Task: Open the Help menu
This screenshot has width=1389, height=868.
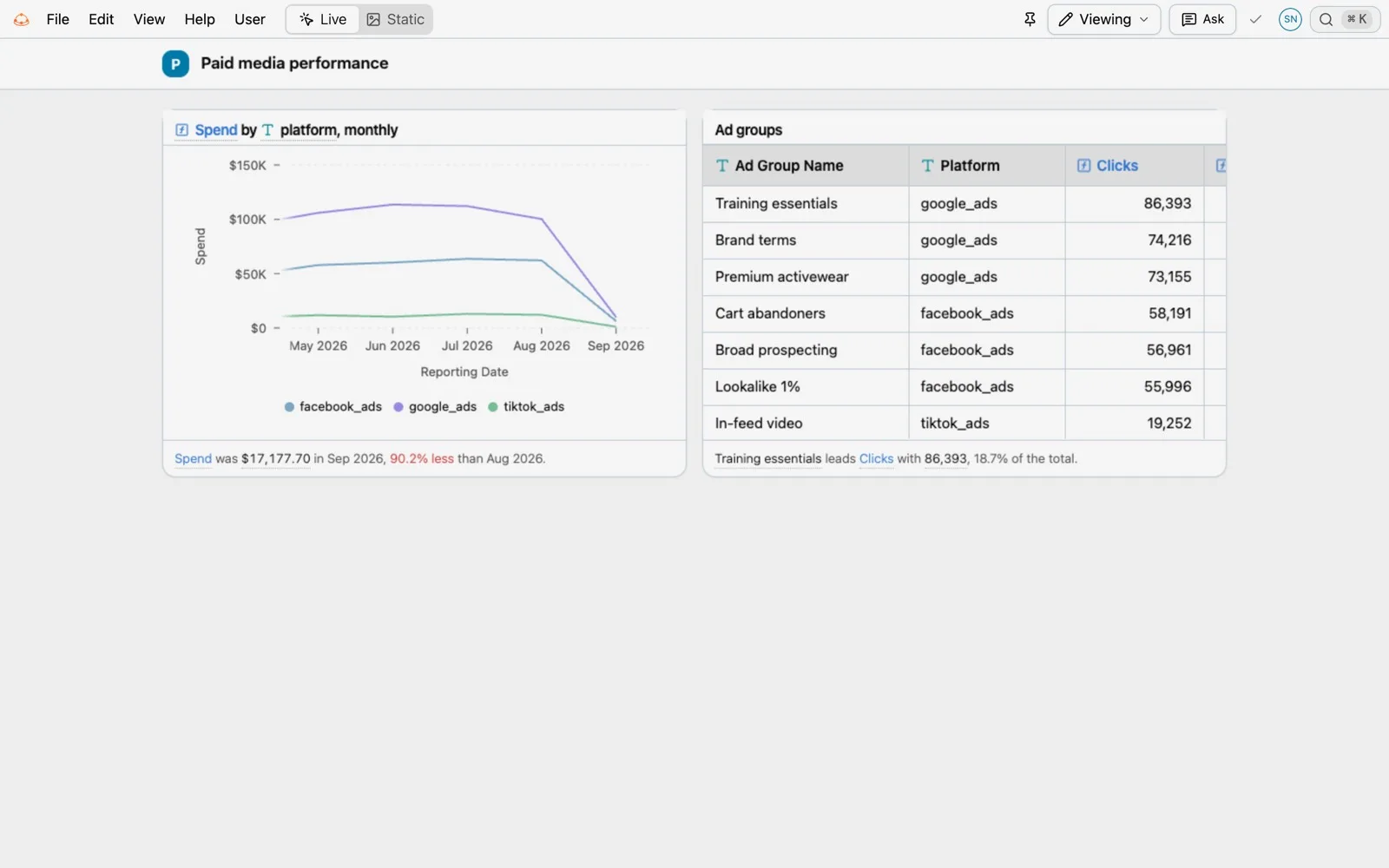Action: coord(200,19)
